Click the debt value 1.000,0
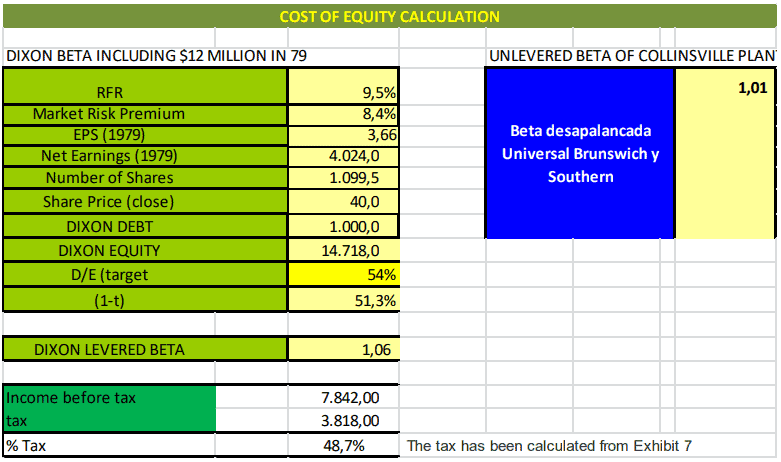This screenshot has width=781, height=462. click(344, 227)
